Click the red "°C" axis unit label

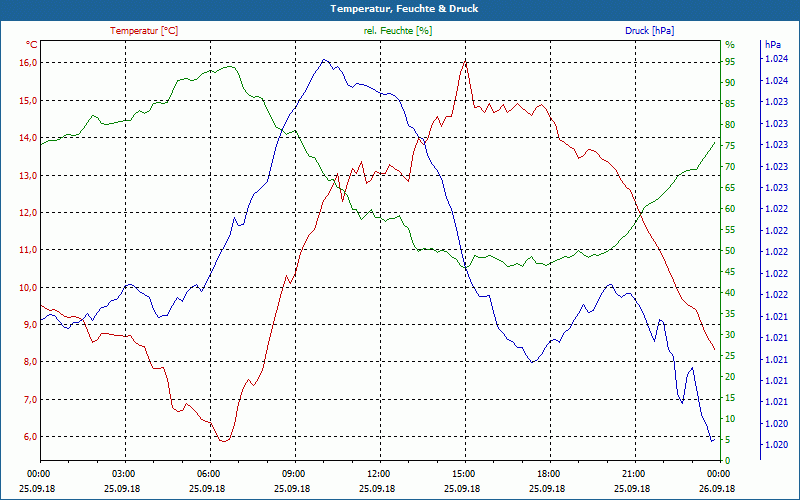[32, 45]
